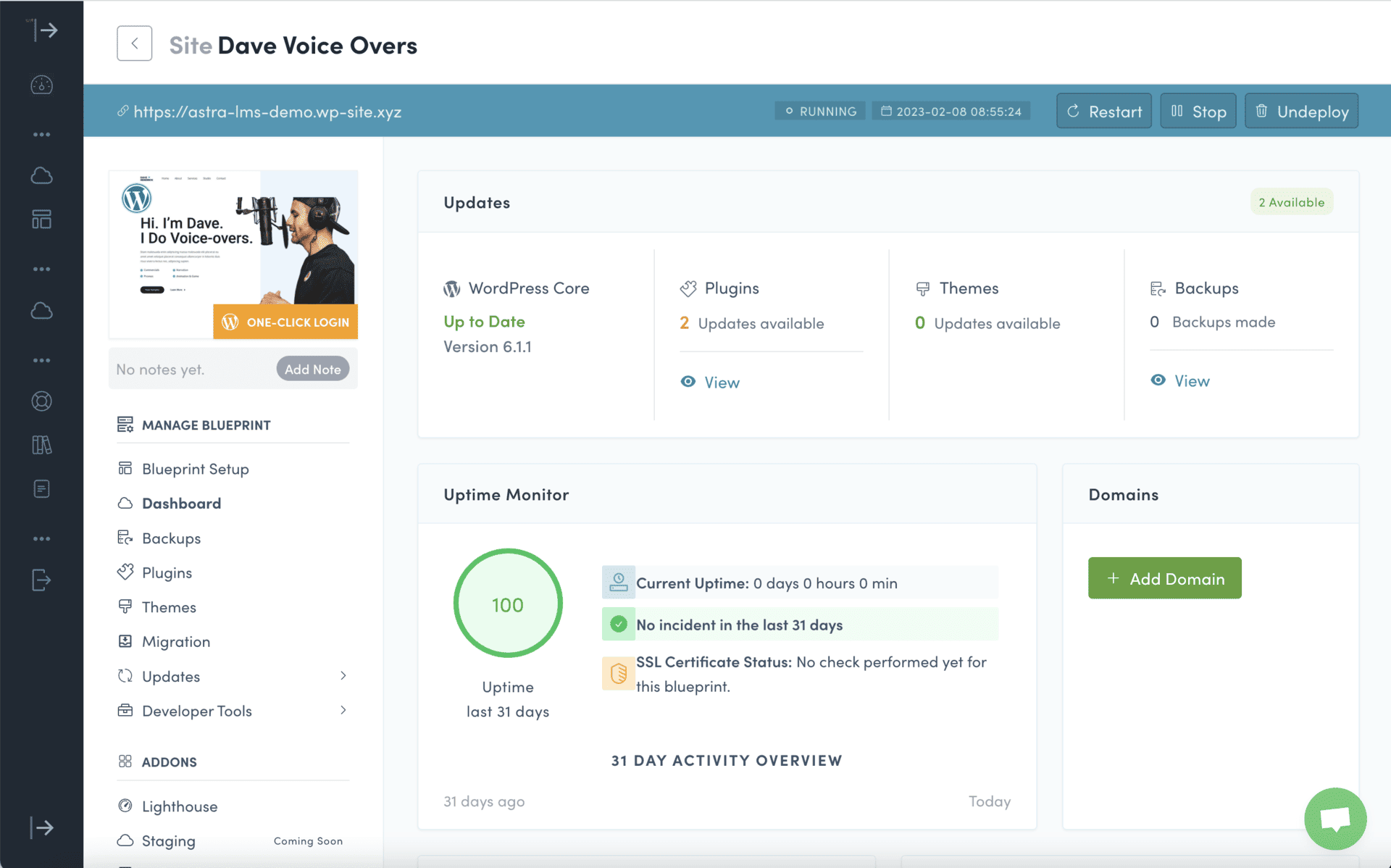Click the blueprint layout icon in sidebar
This screenshot has height=868, width=1391.
pyautogui.click(x=41, y=219)
